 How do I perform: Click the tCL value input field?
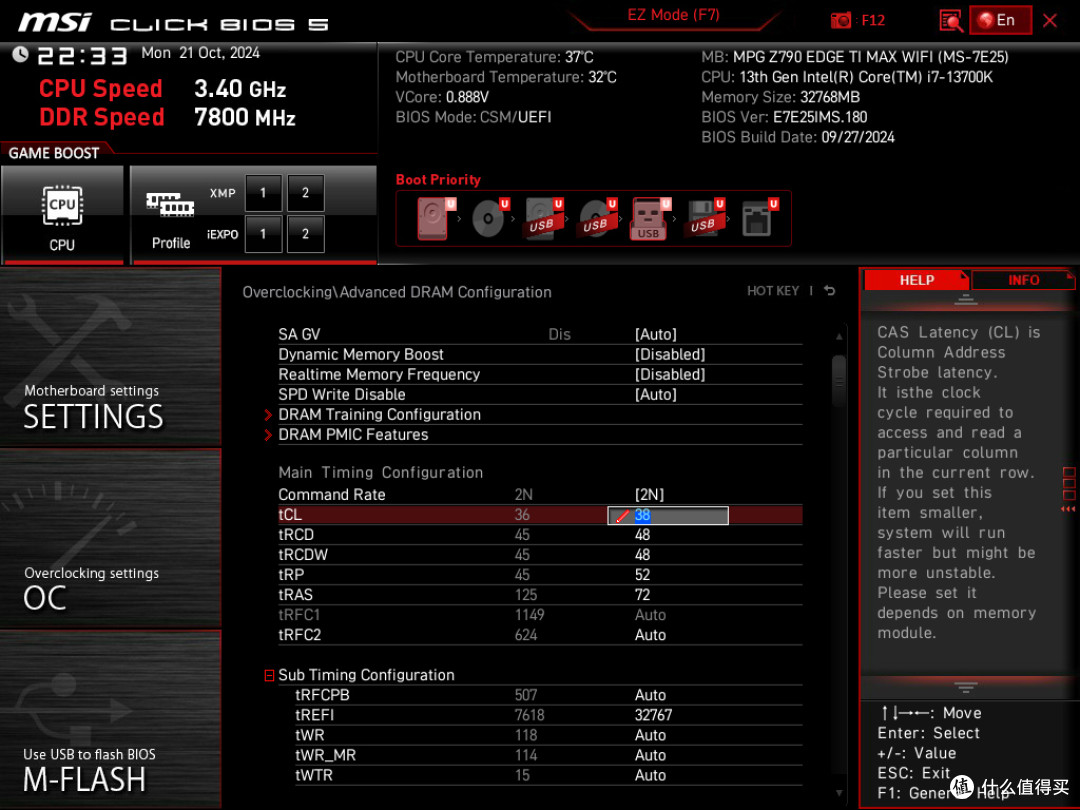667,515
